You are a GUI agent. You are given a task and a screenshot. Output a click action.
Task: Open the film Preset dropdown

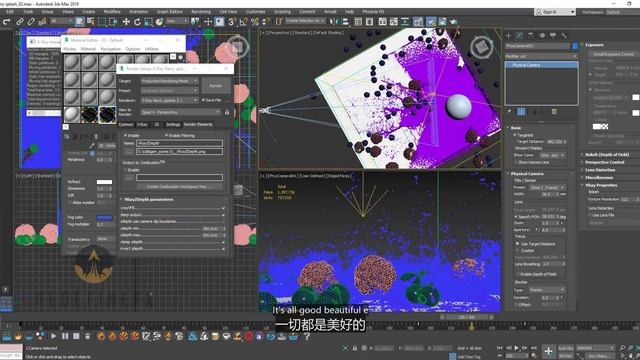click(x=547, y=187)
